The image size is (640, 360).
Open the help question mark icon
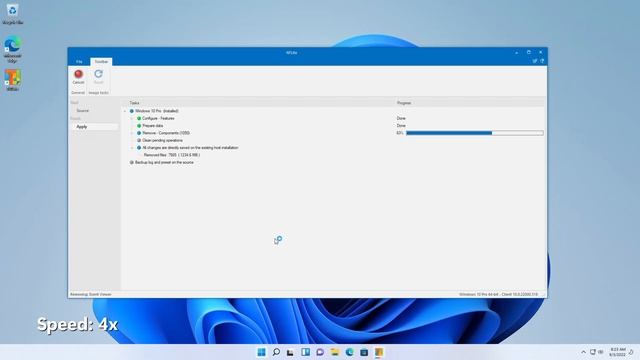542,61
